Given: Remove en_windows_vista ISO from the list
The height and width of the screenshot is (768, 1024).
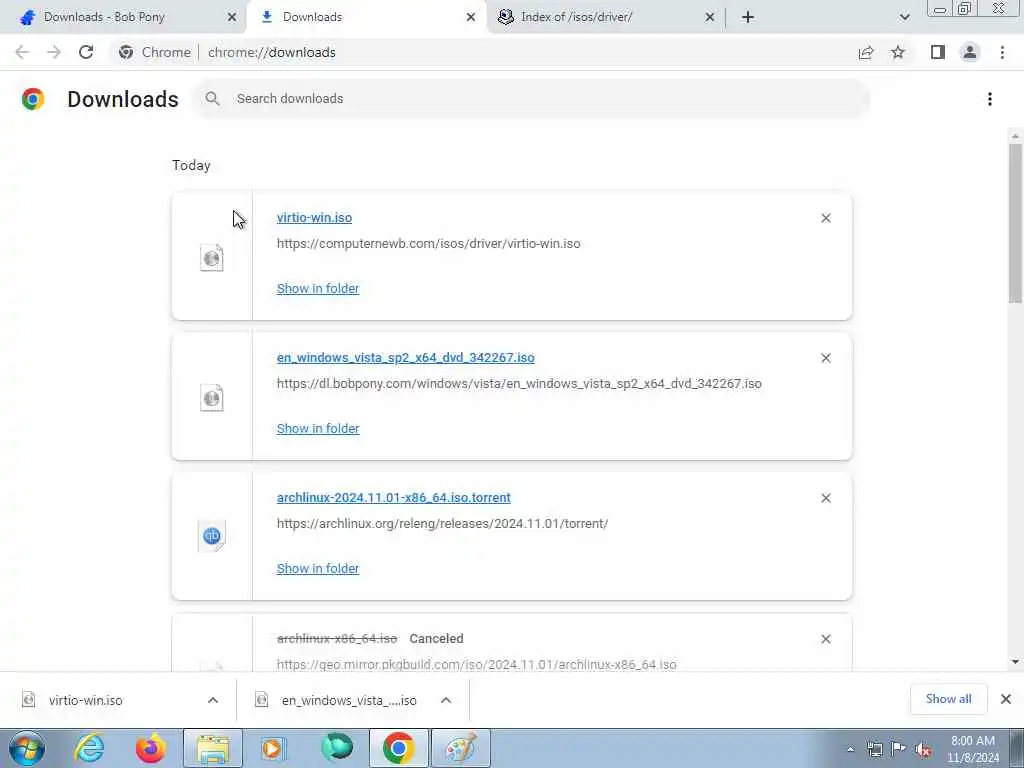Looking at the screenshot, I should 825,358.
